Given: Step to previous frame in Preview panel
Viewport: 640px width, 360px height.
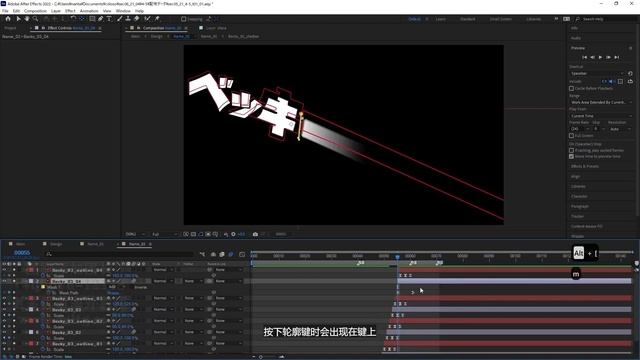Looking at the screenshot, I should pos(593,57).
